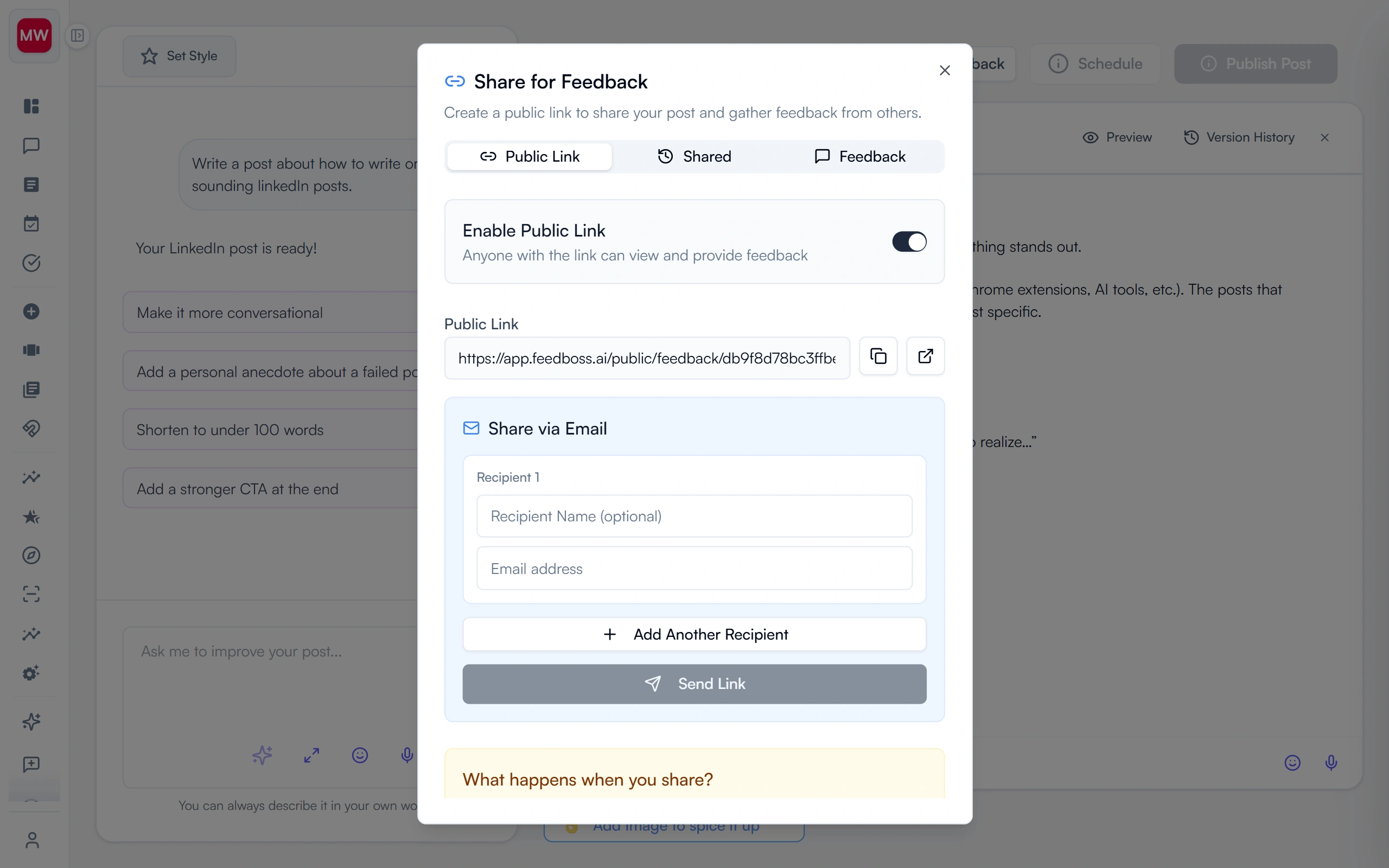Toggle the sidebar collapse icon next to avatar
1389x868 pixels.
(x=78, y=35)
